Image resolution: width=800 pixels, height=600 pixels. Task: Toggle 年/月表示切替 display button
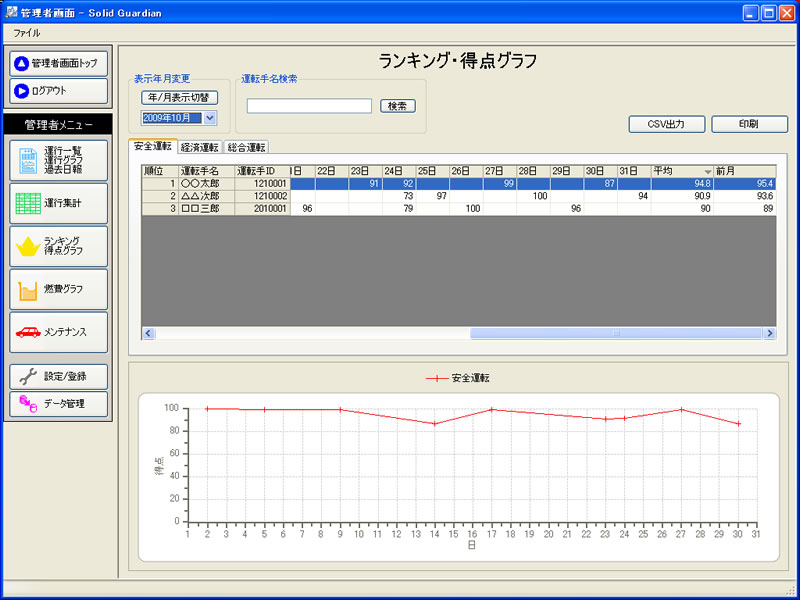179,98
